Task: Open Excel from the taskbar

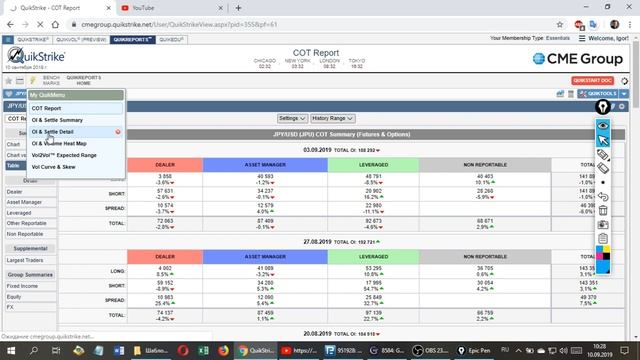Action: pyautogui.click(x=203, y=351)
